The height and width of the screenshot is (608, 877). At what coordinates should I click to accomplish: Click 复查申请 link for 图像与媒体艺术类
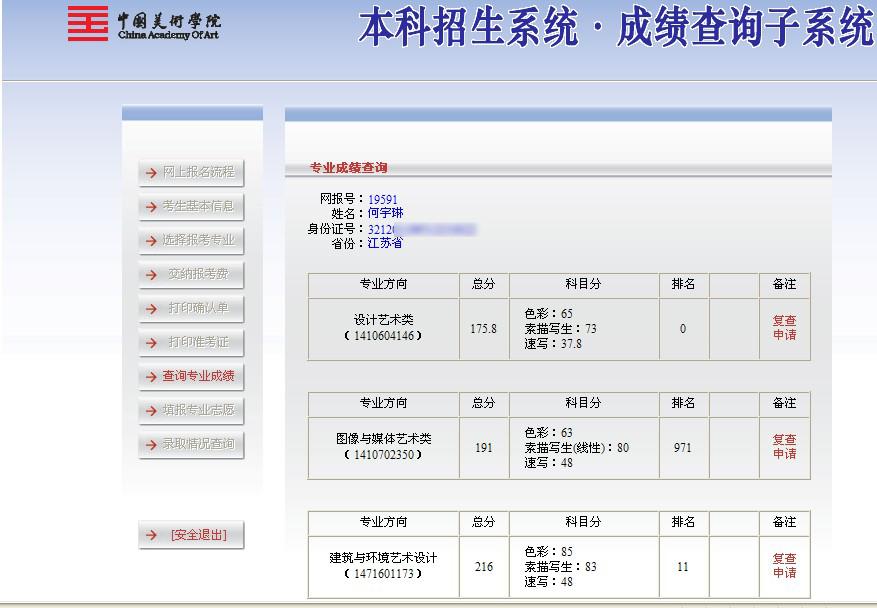784,447
